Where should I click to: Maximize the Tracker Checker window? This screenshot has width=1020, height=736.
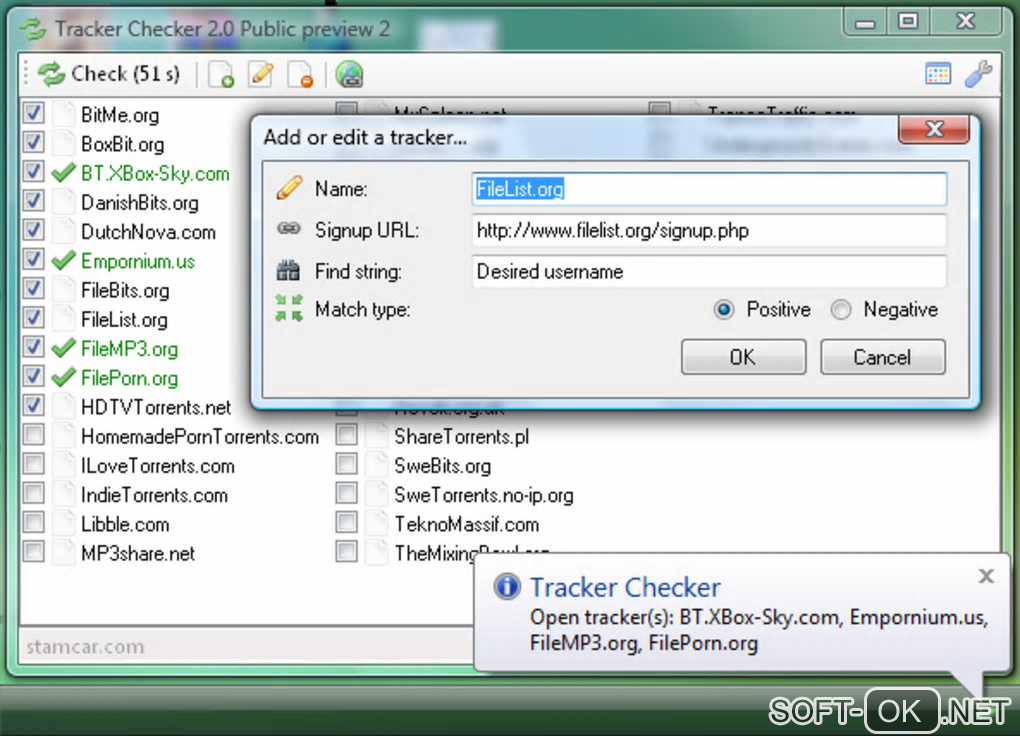(909, 23)
